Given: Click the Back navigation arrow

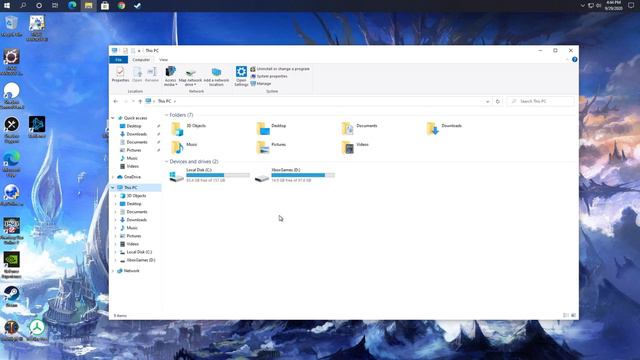Looking at the screenshot, I should click(116, 101).
